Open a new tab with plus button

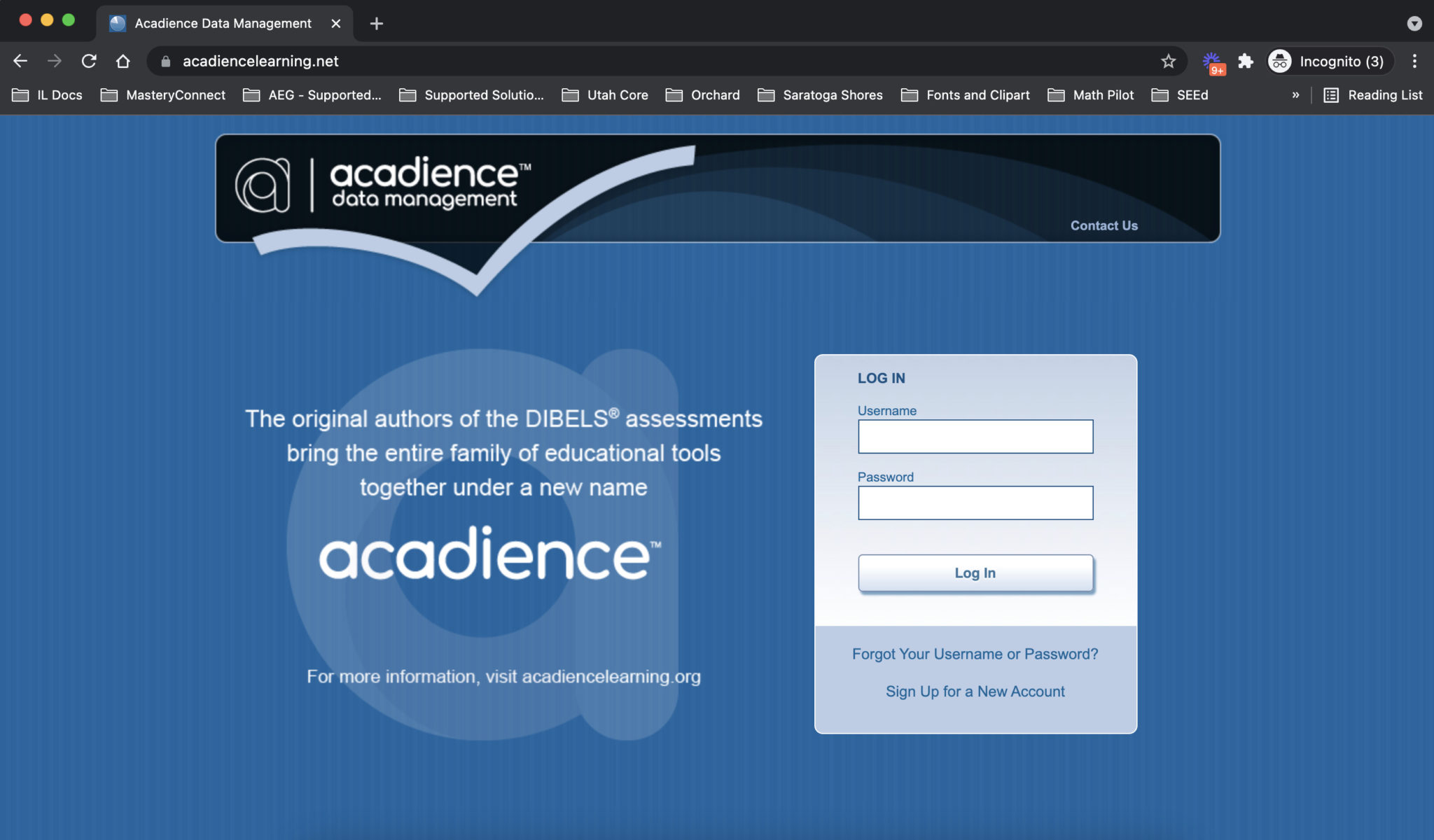(376, 23)
